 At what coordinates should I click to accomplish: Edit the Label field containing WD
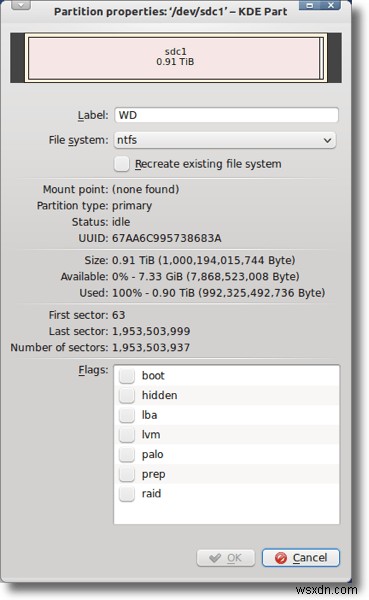[226, 115]
